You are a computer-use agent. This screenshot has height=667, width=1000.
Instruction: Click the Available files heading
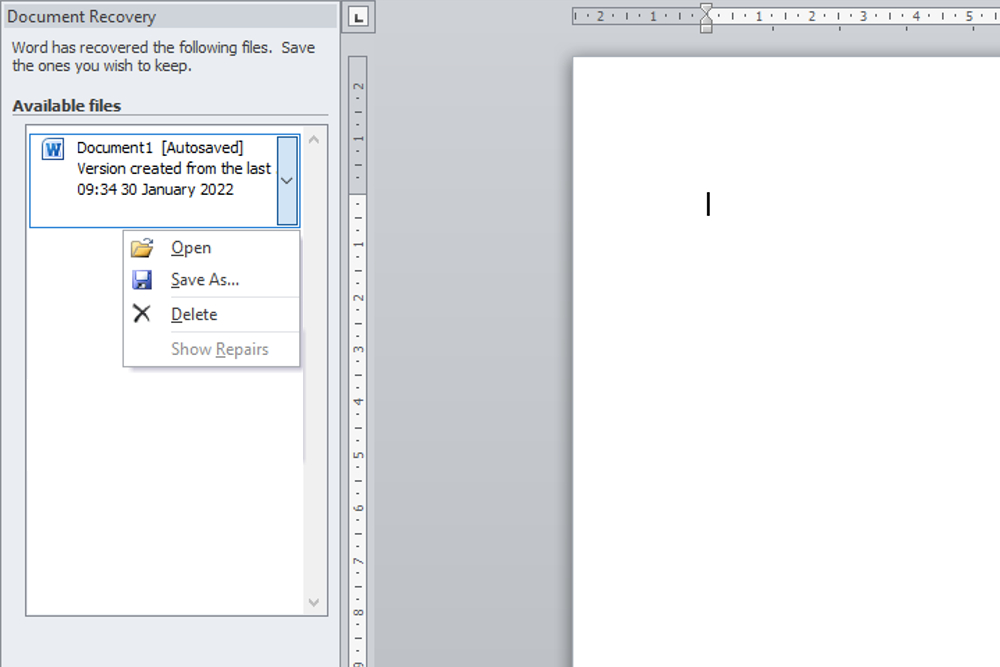click(67, 106)
